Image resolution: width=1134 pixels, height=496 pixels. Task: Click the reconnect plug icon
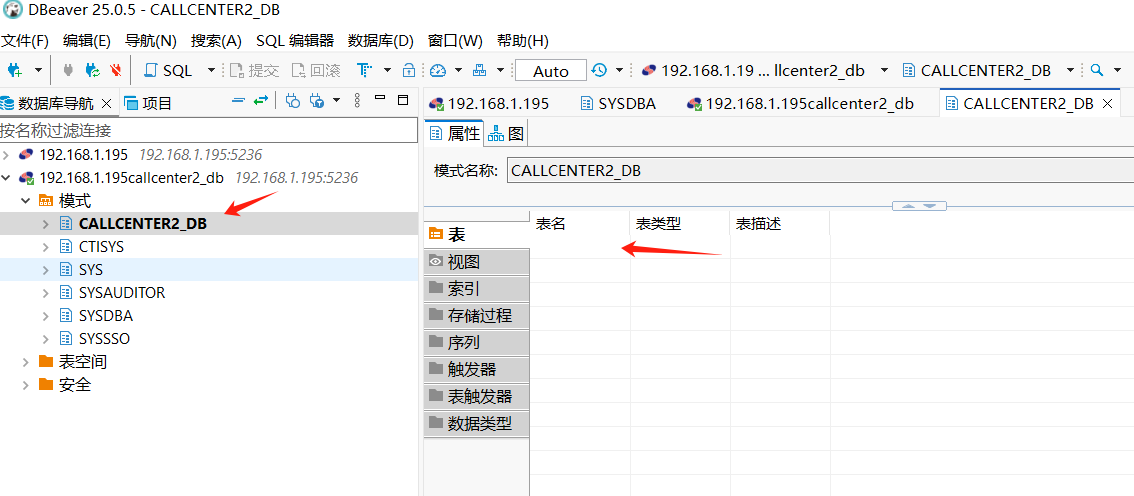[x=93, y=70]
